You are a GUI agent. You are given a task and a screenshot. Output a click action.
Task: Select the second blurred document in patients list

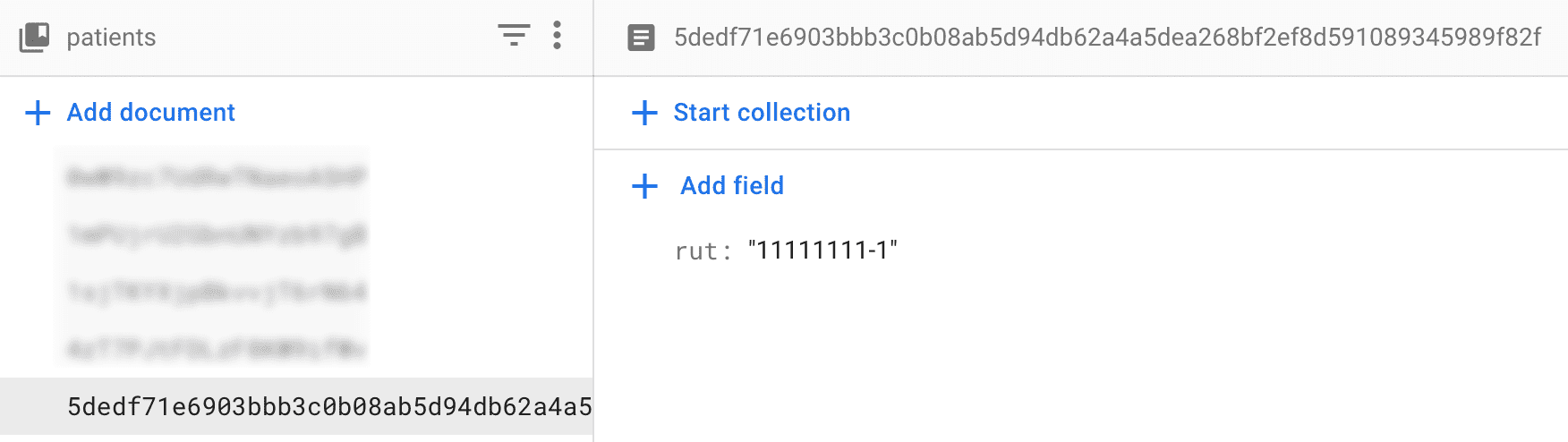coord(215,234)
